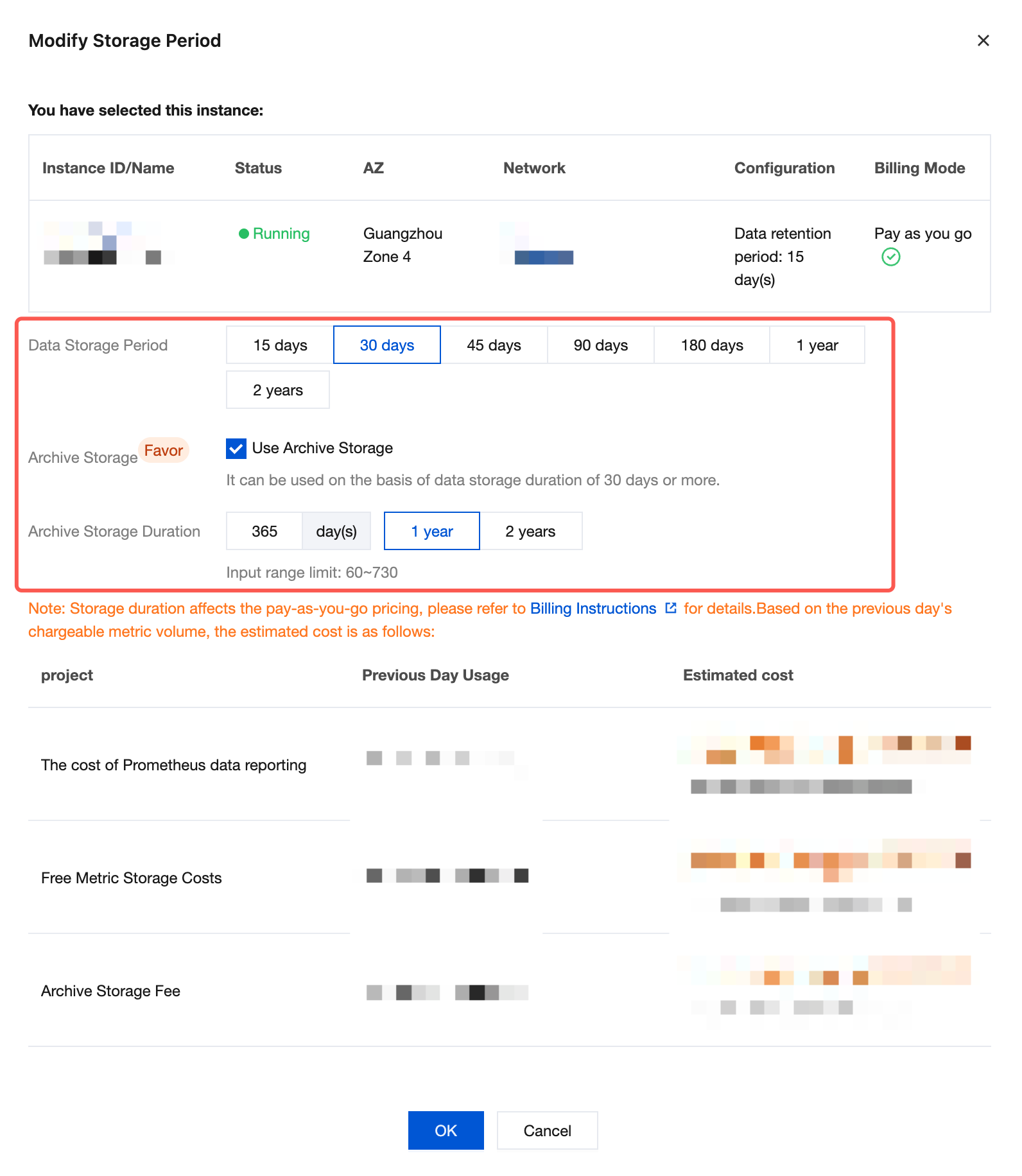Select the 30 days storage period
This screenshot has height=1176, width=1022.
pos(387,345)
